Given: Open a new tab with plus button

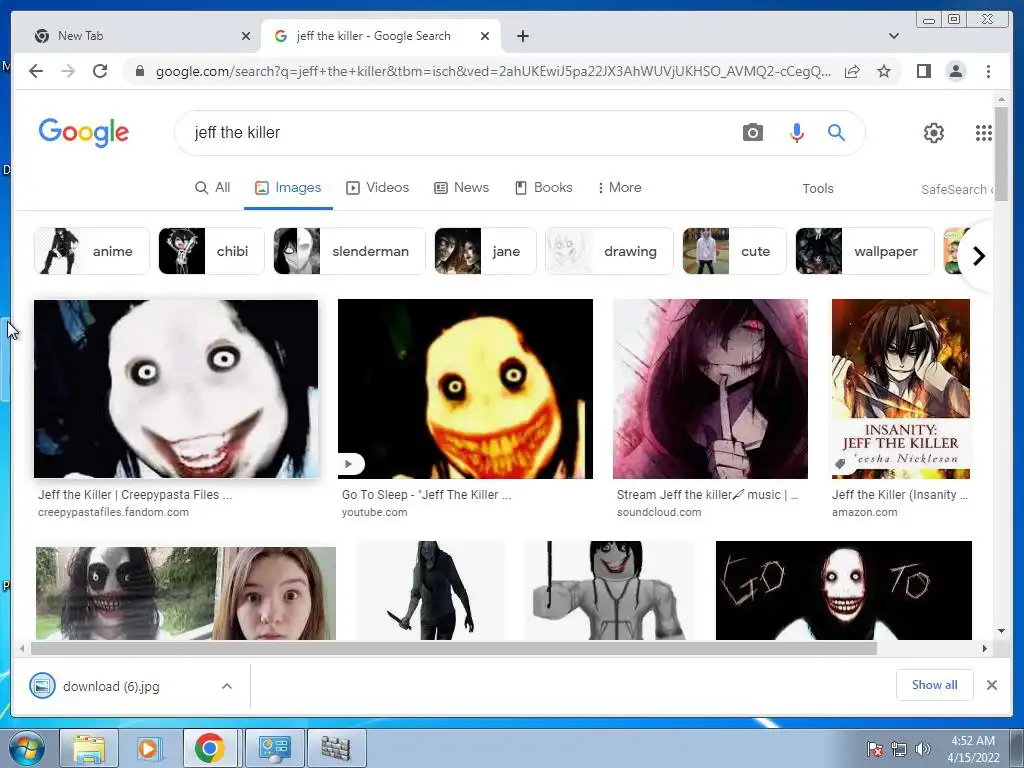Looking at the screenshot, I should (522, 36).
